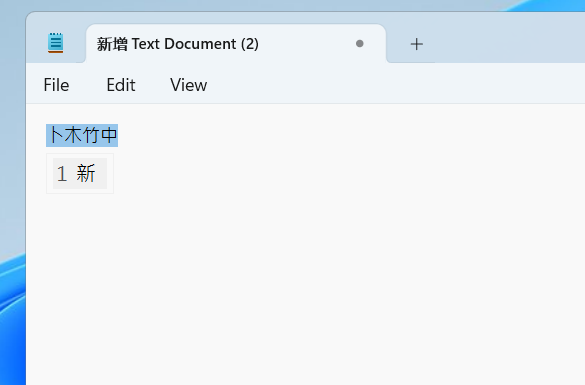Click empty menu bar space after View
This screenshot has width=585, height=385.
(x=395, y=85)
